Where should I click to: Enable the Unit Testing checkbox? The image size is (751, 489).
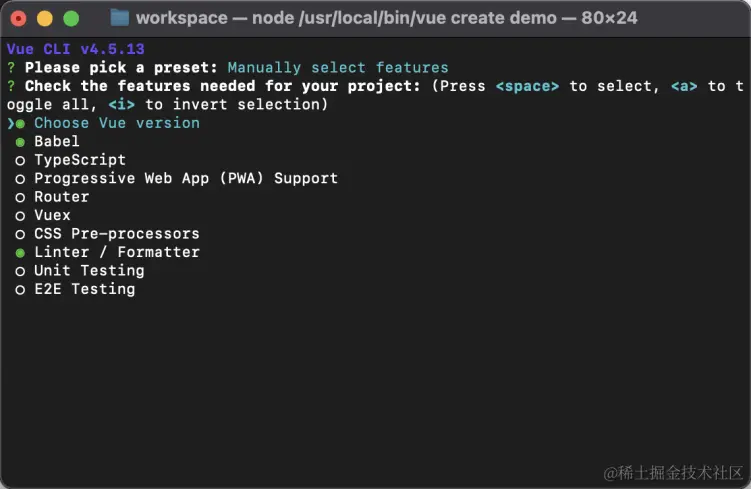20,272
